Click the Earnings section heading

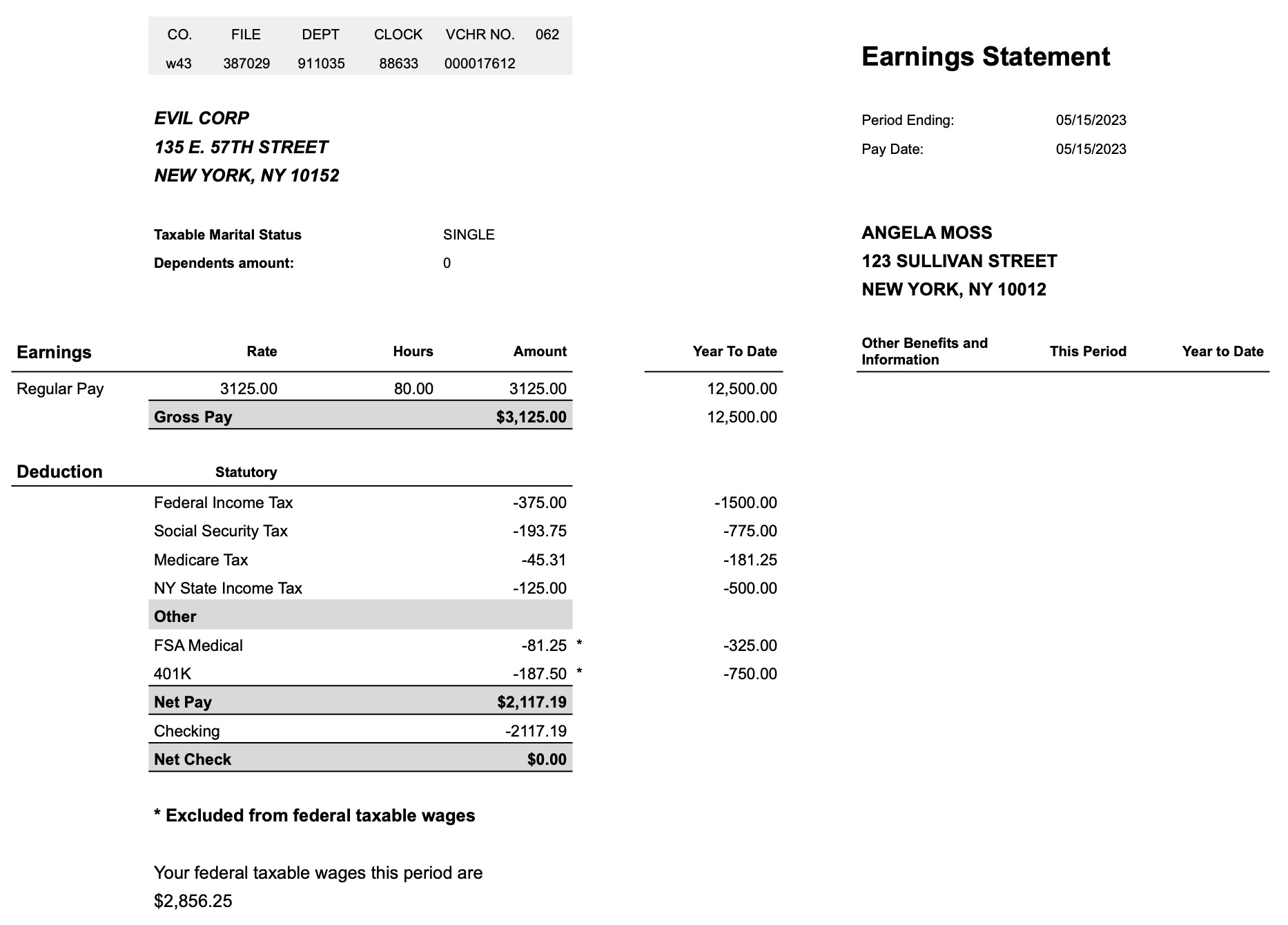click(x=54, y=352)
